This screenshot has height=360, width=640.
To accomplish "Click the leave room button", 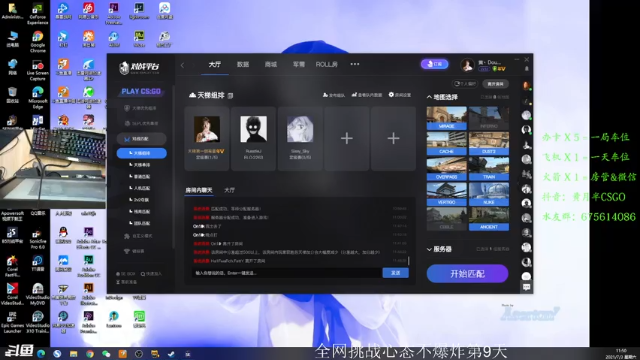I will (495, 84).
